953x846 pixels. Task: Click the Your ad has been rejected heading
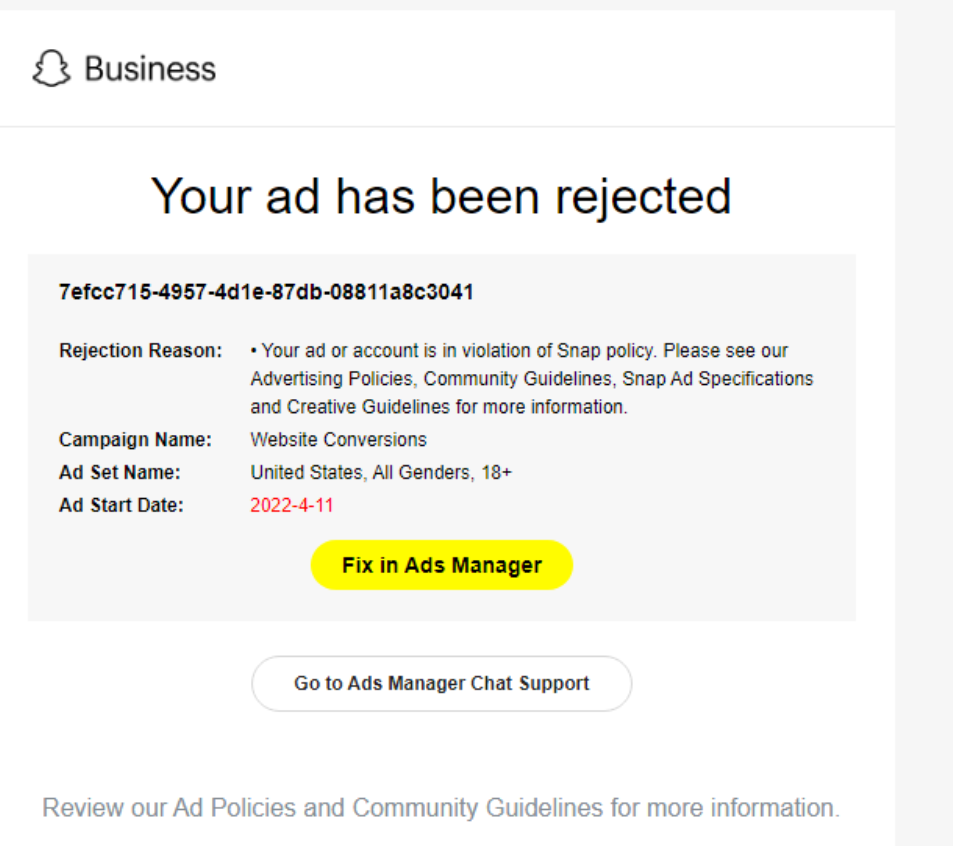click(x=441, y=196)
